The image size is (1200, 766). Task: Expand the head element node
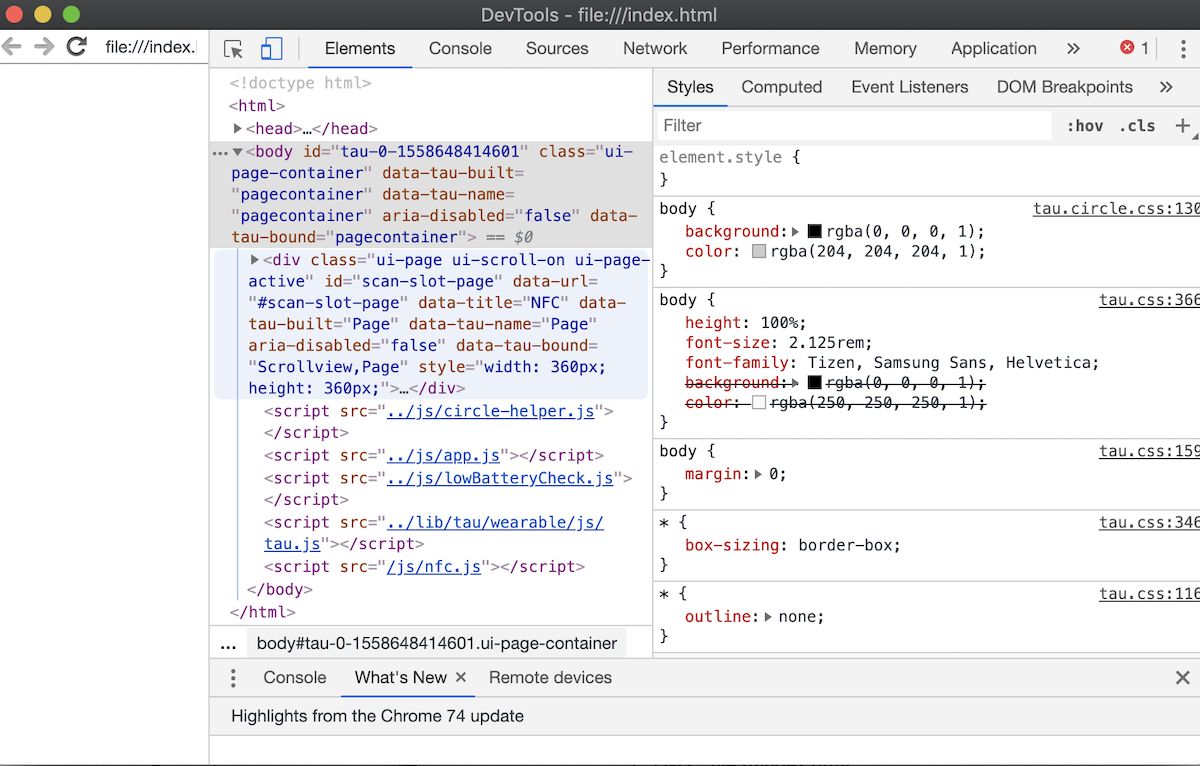[238, 128]
